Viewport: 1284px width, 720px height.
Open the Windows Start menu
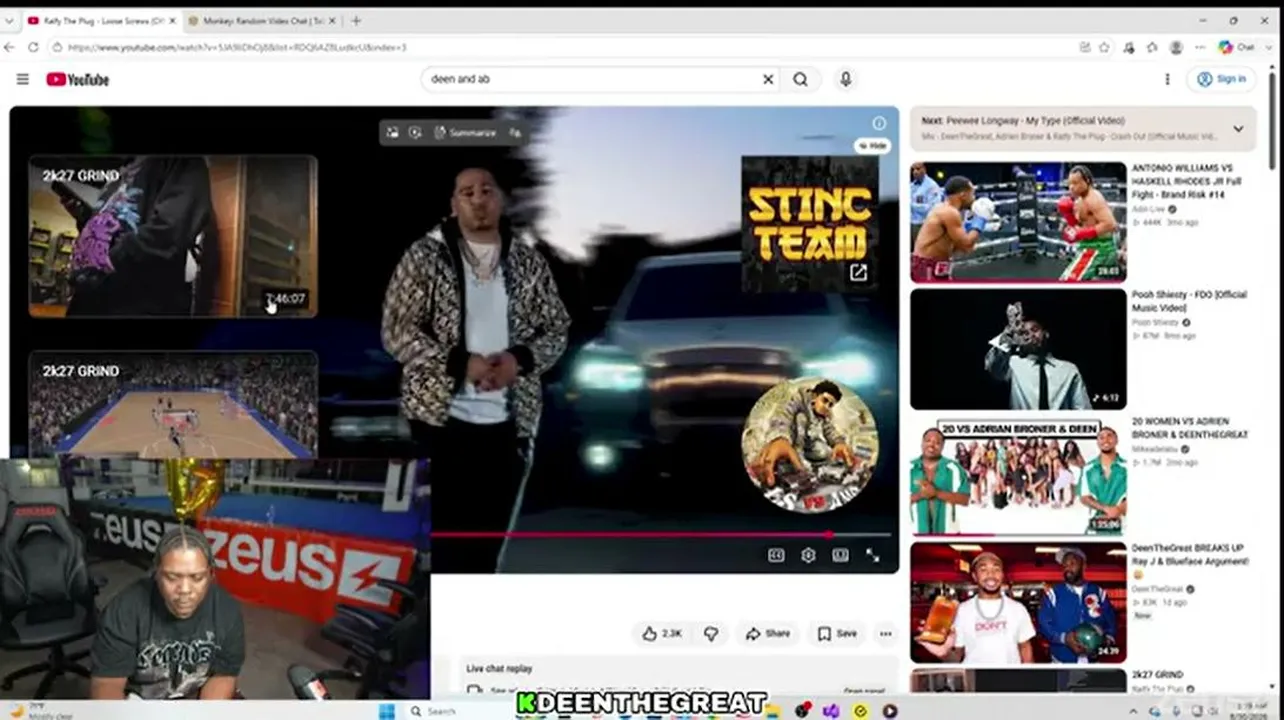click(x=387, y=711)
